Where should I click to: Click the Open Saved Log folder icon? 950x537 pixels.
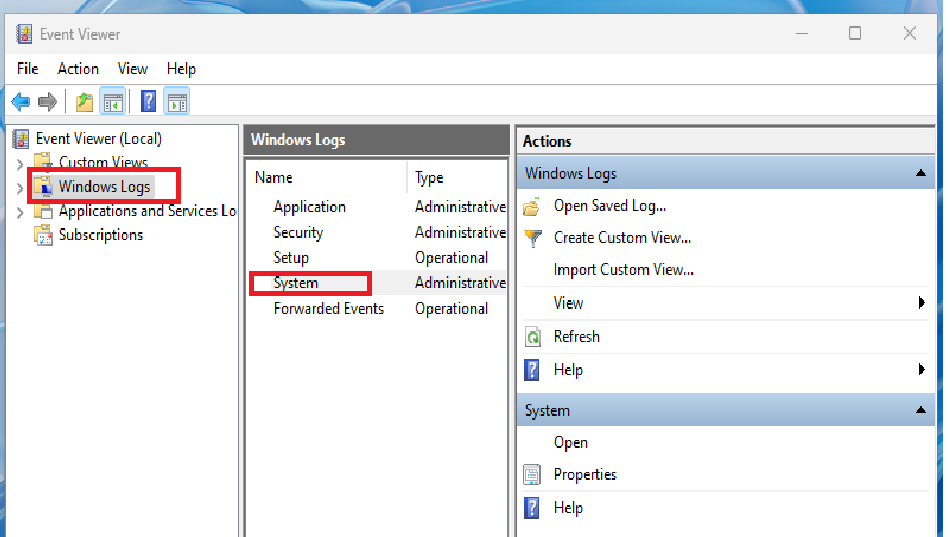[532, 207]
